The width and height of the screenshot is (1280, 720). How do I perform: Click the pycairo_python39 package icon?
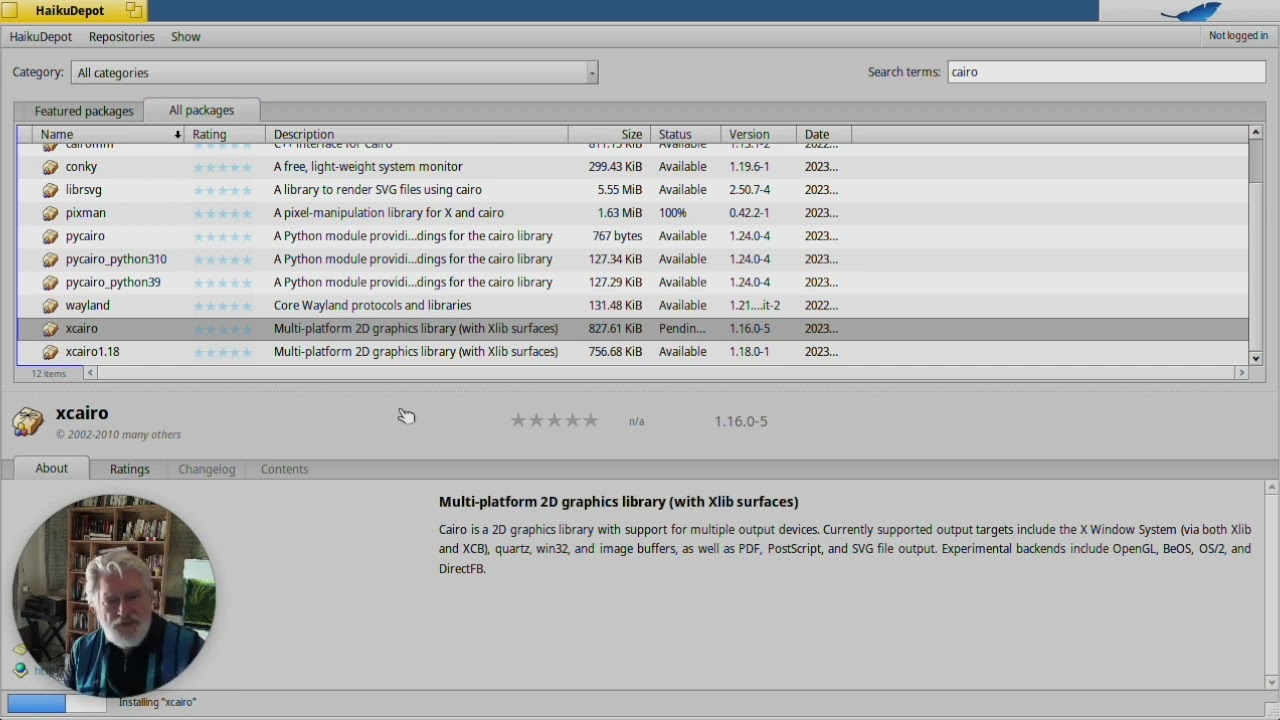pyautogui.click(x=50, y=282)
